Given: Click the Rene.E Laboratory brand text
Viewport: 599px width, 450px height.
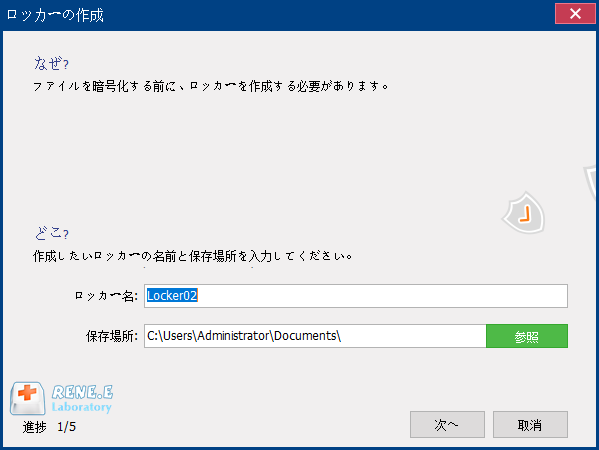Looking at the screenshot, I should (x=82, y=399).
